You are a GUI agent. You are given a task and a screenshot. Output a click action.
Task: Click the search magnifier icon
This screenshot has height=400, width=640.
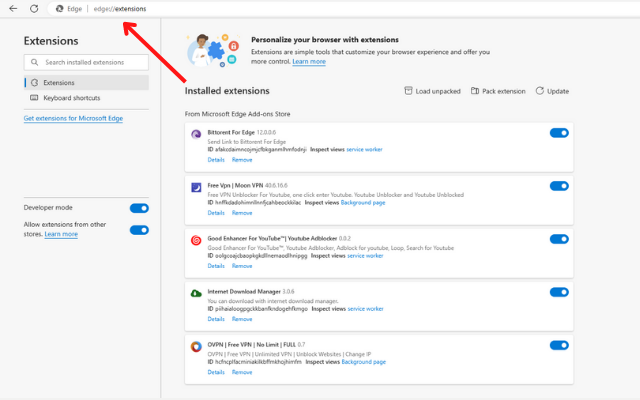tap(34, 62)
